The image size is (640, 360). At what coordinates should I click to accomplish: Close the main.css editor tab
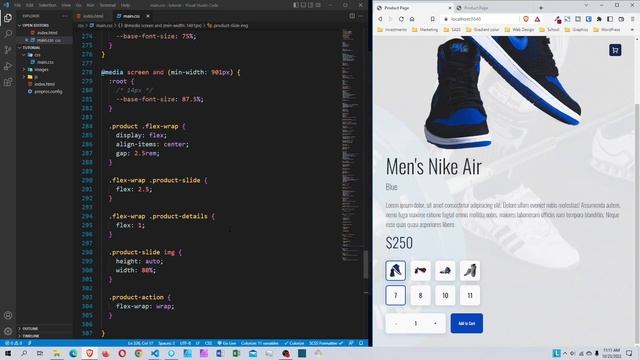pyautogui.click(x=148, y=16)
